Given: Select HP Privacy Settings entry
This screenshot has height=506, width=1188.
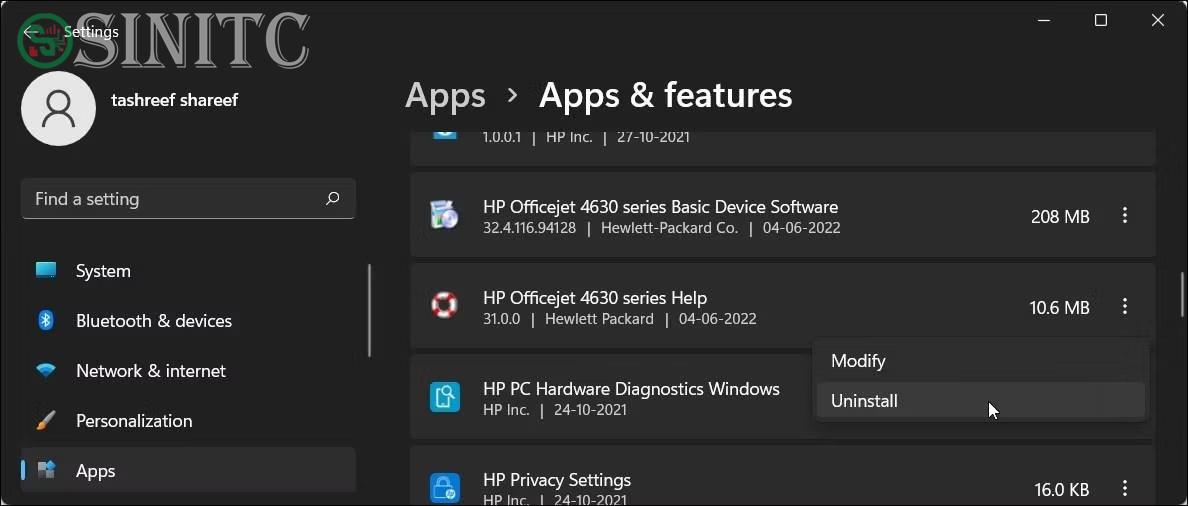Looking at the screenshot, I should tap(783, 476).
